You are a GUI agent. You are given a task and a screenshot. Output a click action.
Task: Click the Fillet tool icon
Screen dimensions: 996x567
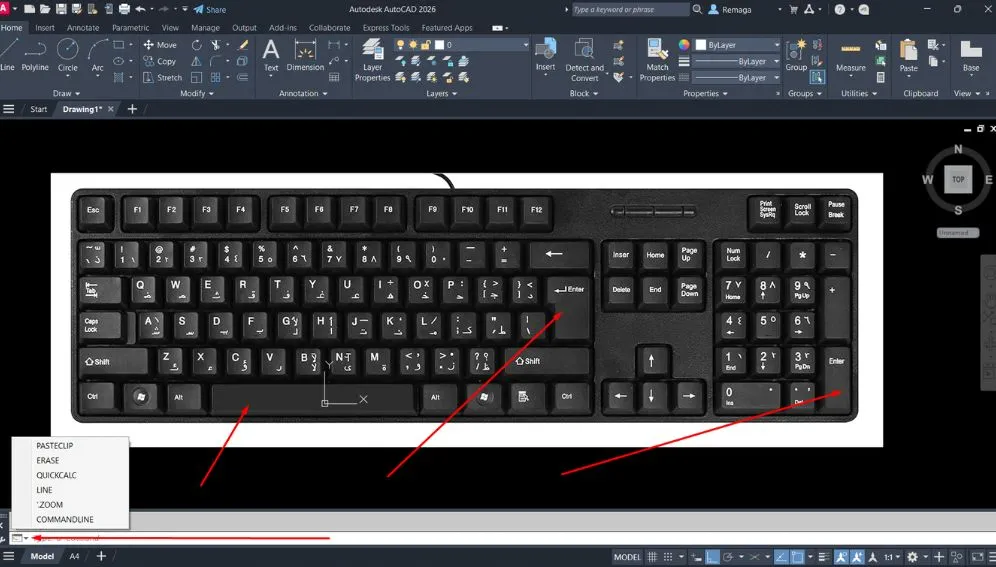pos(216,62)
